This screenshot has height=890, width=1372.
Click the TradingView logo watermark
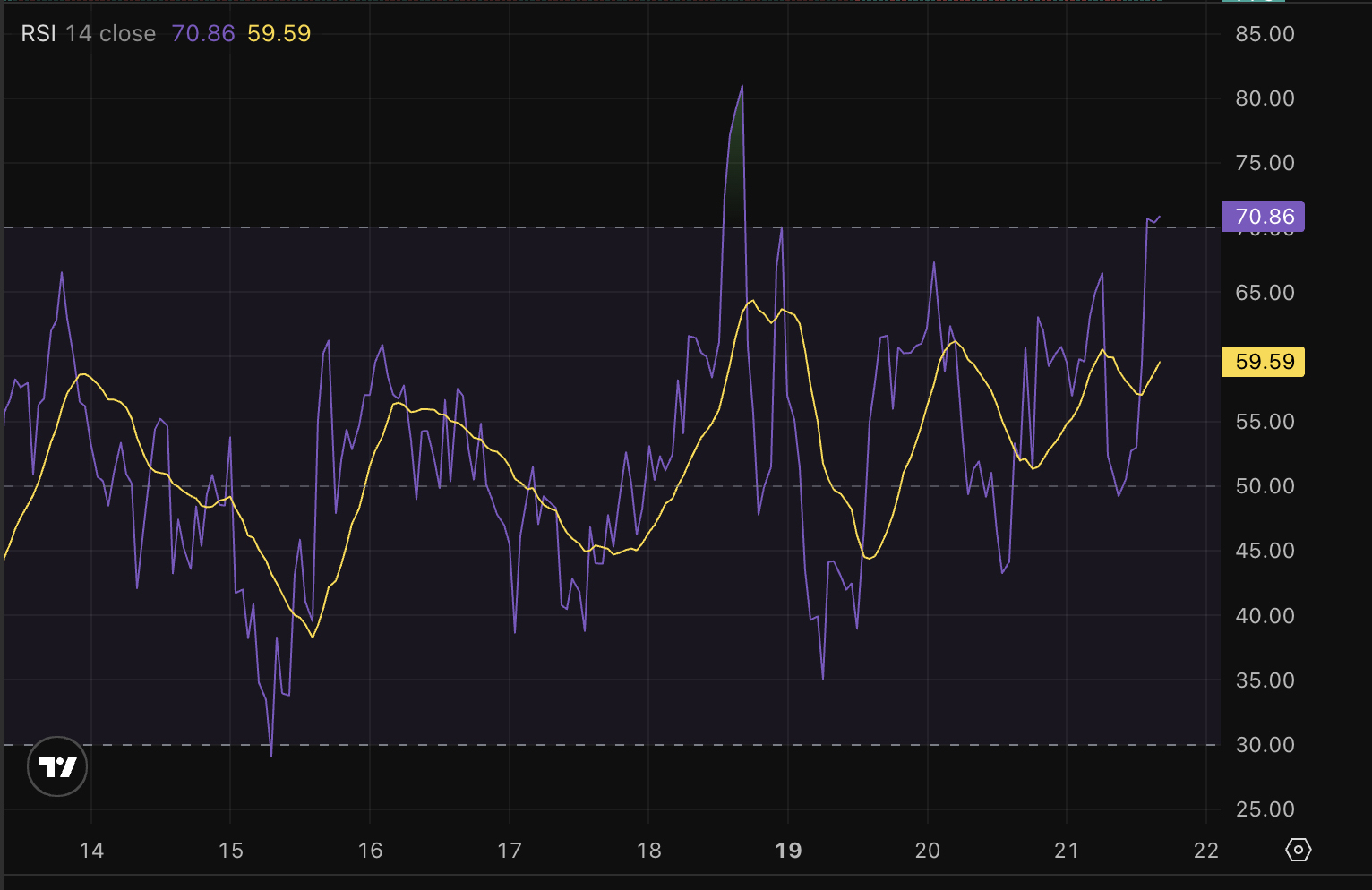coord(57,766)
